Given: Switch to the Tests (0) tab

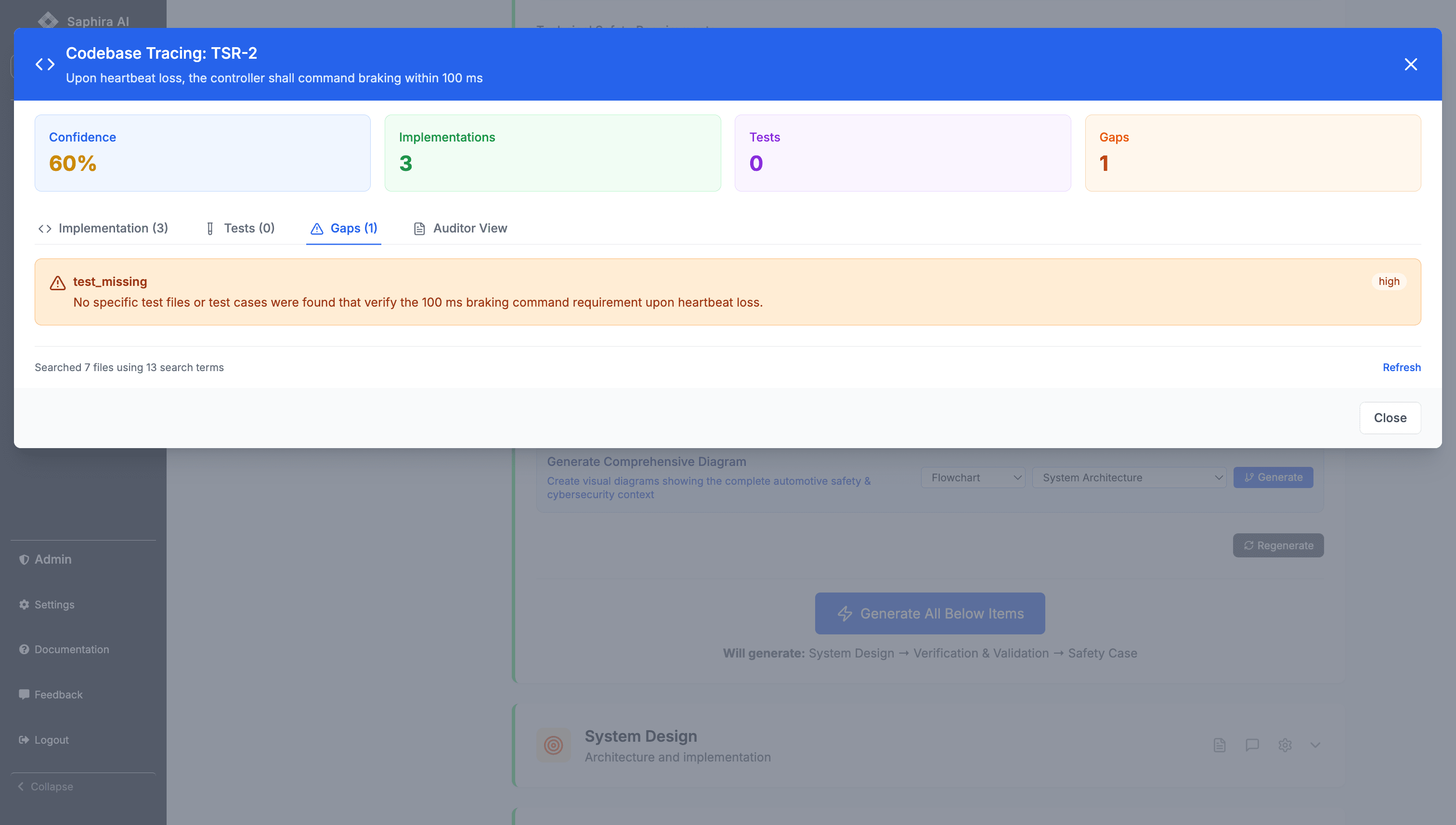Looking at the screenshot, I should click(240, 228).
